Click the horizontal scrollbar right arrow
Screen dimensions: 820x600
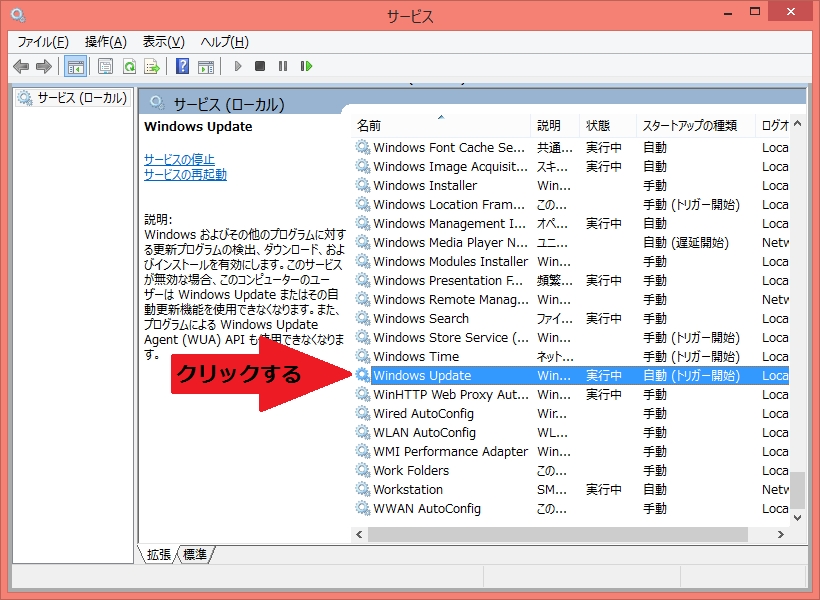[x=781, y=534]
